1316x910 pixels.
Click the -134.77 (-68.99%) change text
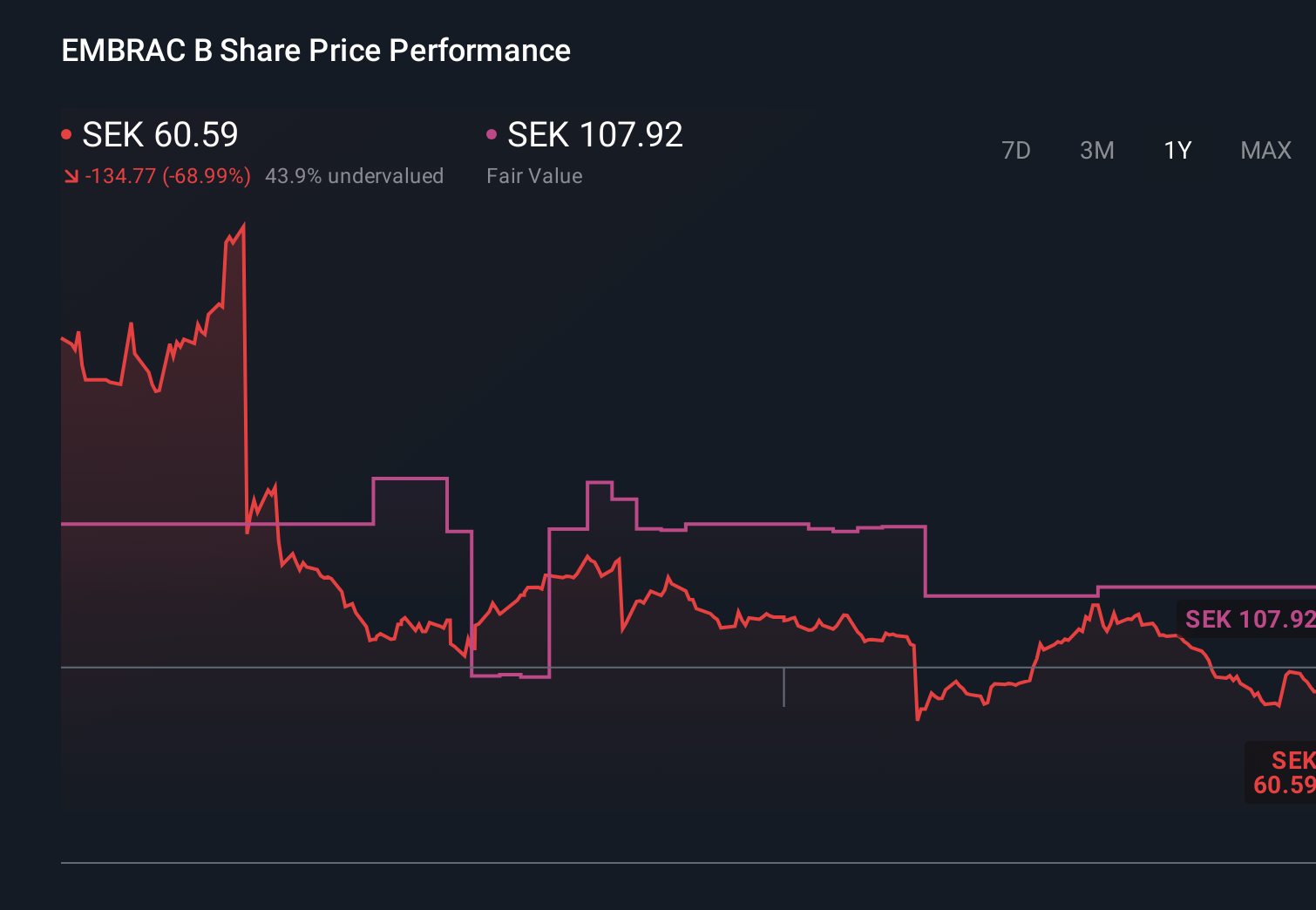pos(167,175)
